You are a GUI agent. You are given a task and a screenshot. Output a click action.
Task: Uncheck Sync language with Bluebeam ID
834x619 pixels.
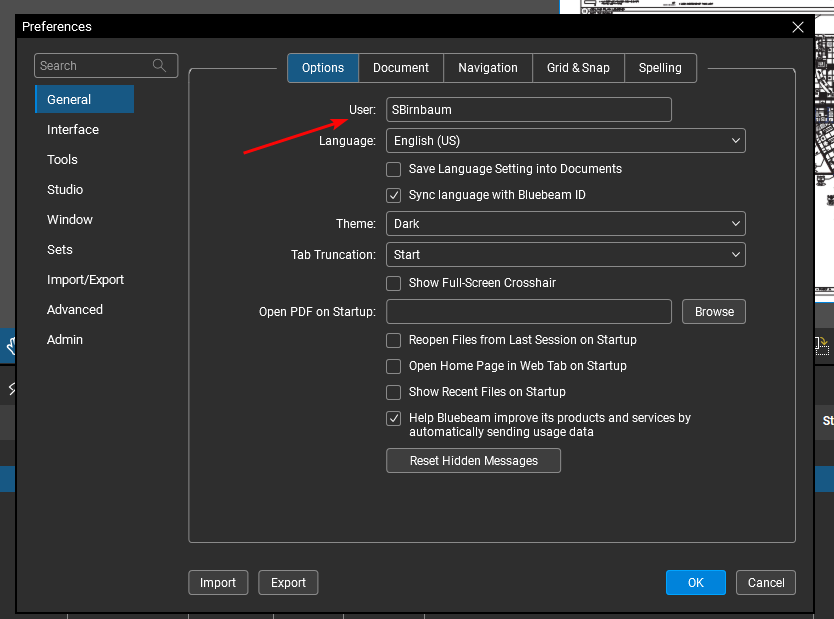coord(394,195)
